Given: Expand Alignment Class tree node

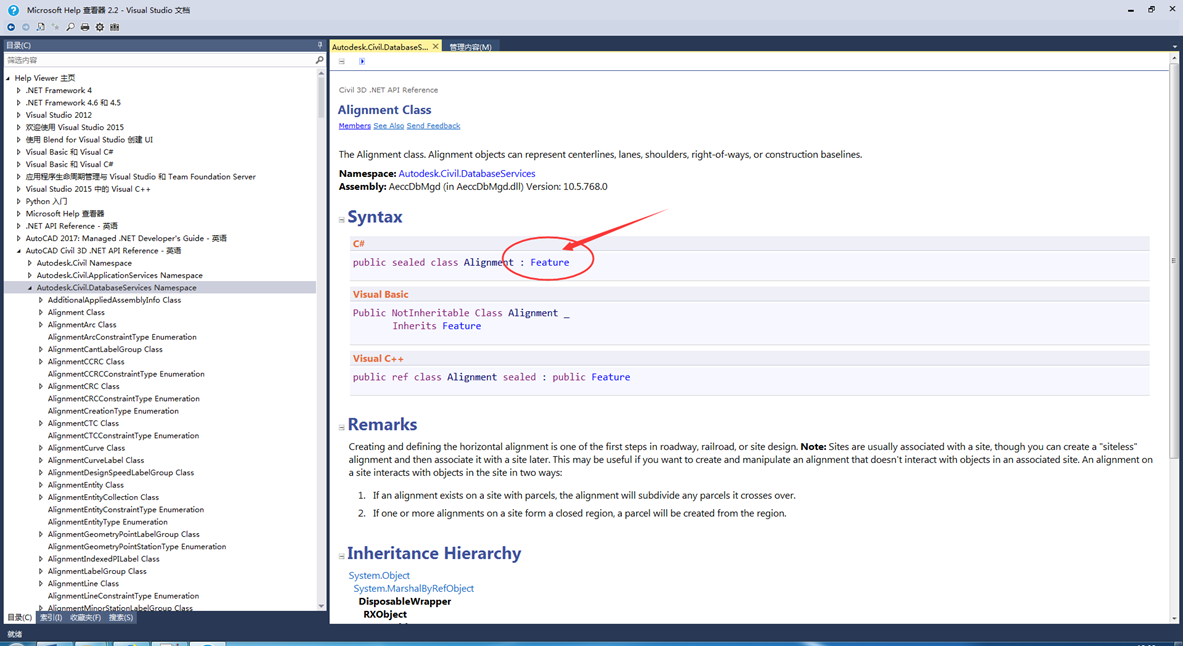Looking at the screenshot, I should click(41, 312).
